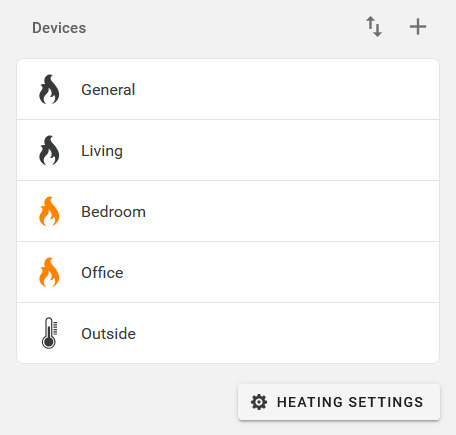Click the dark flame icon beside Living

coord(49,150)
